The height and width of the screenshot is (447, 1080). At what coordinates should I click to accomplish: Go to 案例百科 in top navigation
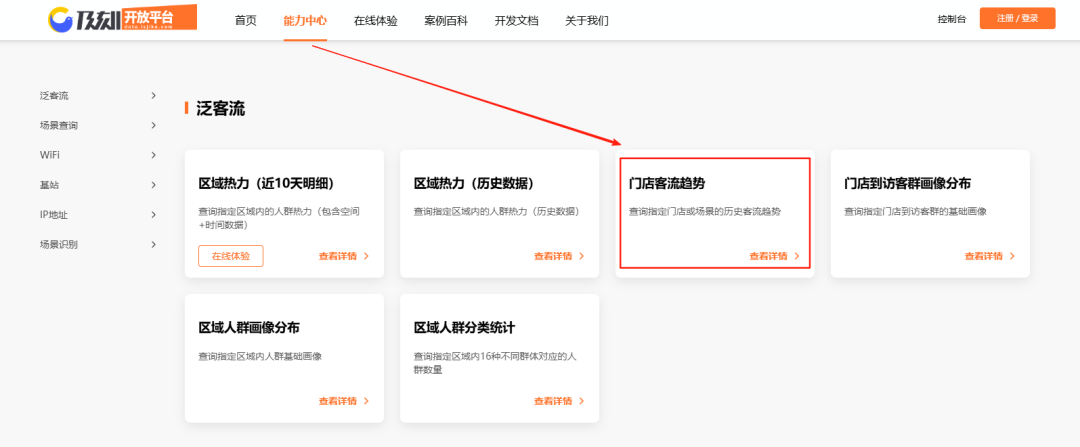coord(446,21)
